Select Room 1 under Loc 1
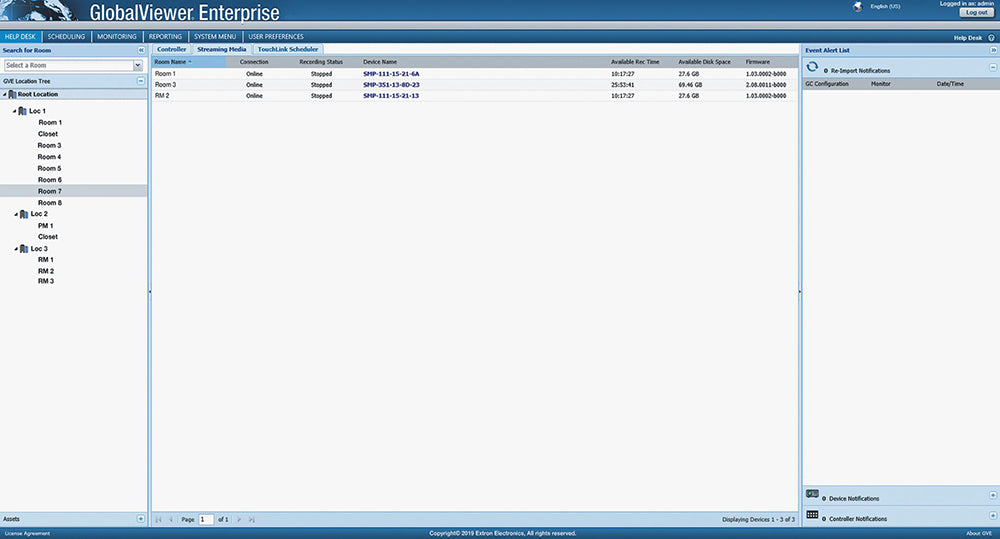This screenshot has height=539, width=1000. [50, 122]
